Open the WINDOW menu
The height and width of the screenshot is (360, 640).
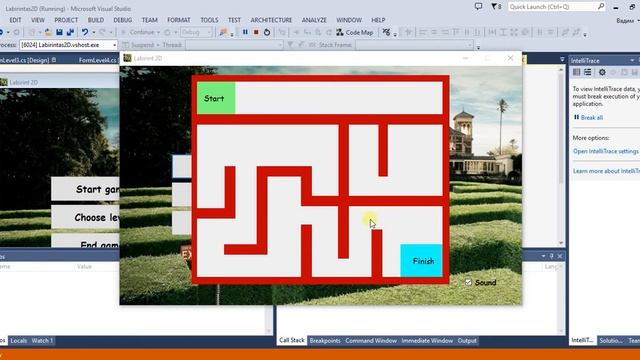coord(349,20)
